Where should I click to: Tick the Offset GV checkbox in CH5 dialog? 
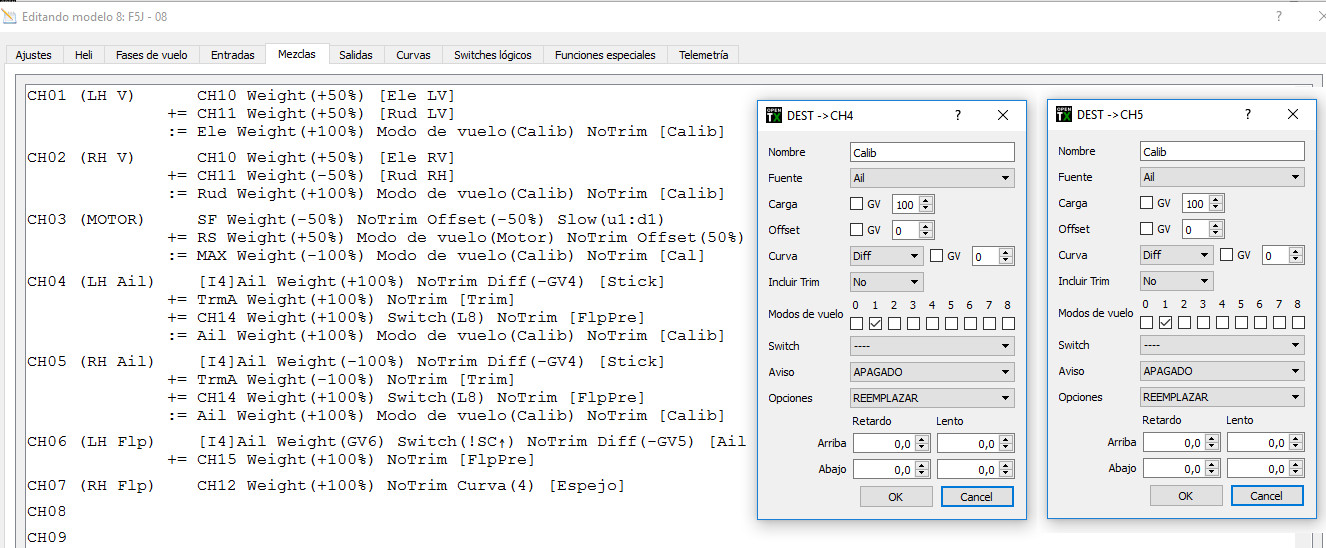coord(1147,229)
